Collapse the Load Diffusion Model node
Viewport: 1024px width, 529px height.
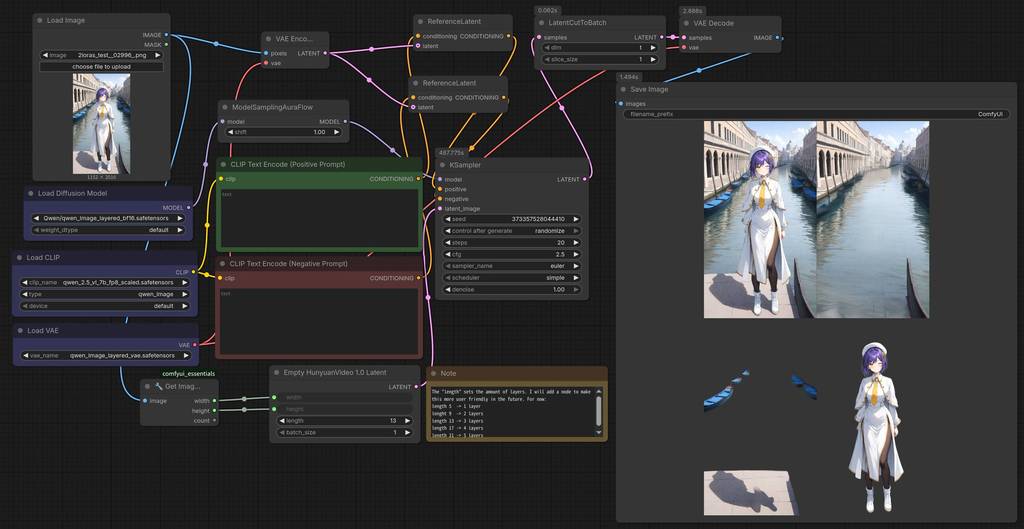pos(30,193)
